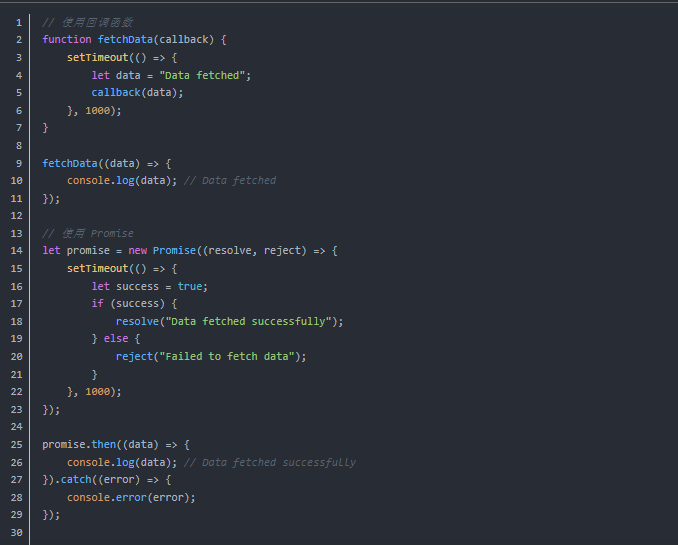Image resolution: width=678 pixels, height=545 pixels.
Task: Click the word reject on line 14
Action: [x=282, y=251]
